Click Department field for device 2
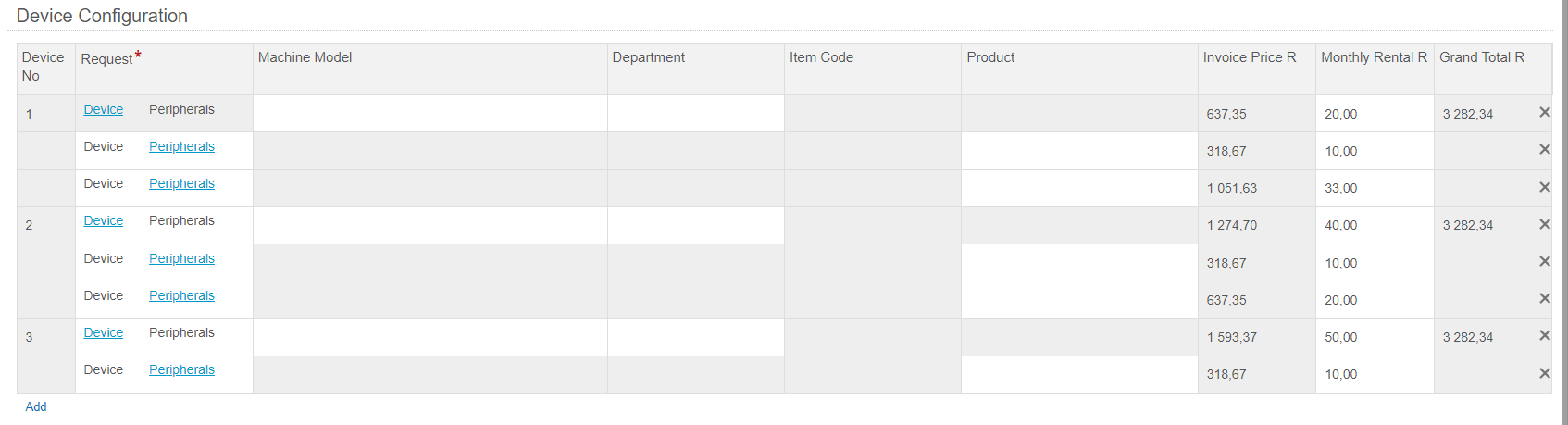 click(696, 225)
